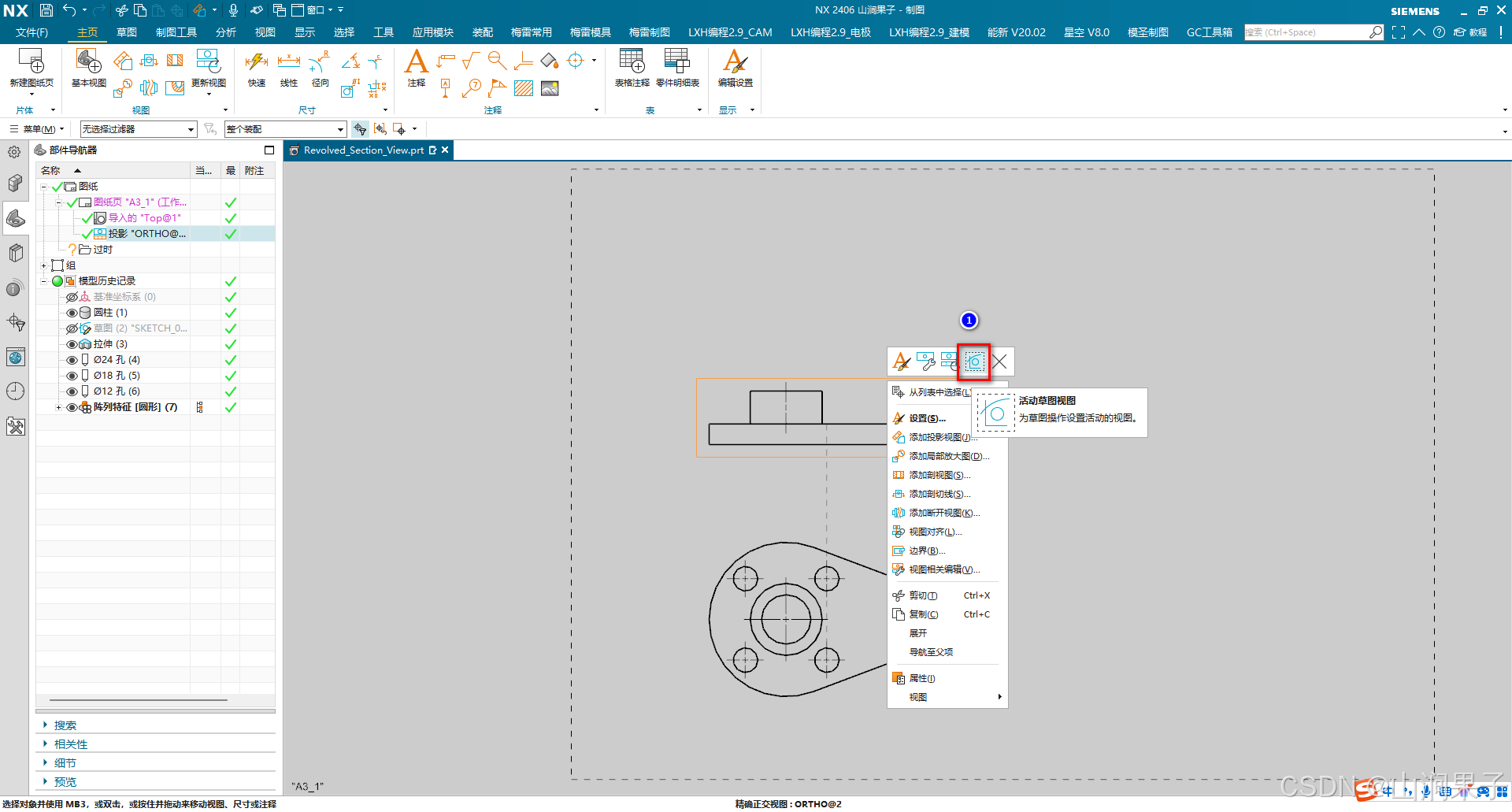This screenshot has height=812, width=1512.
Task: Click the Crosshatch pattern icon
Action: pos(524,88)
